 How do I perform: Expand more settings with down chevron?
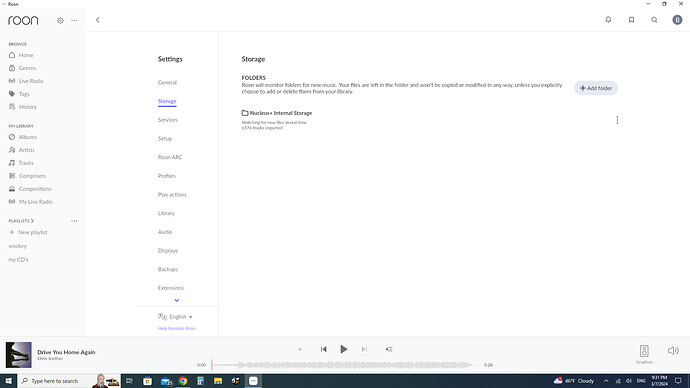coord(177,300)
